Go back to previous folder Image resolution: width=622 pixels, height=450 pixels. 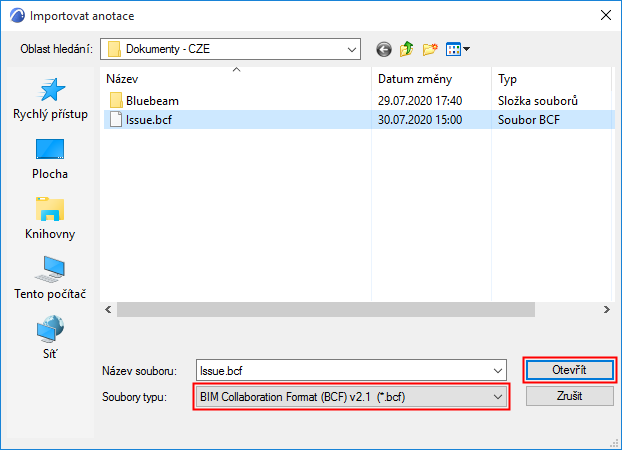[x=384, y=48]
